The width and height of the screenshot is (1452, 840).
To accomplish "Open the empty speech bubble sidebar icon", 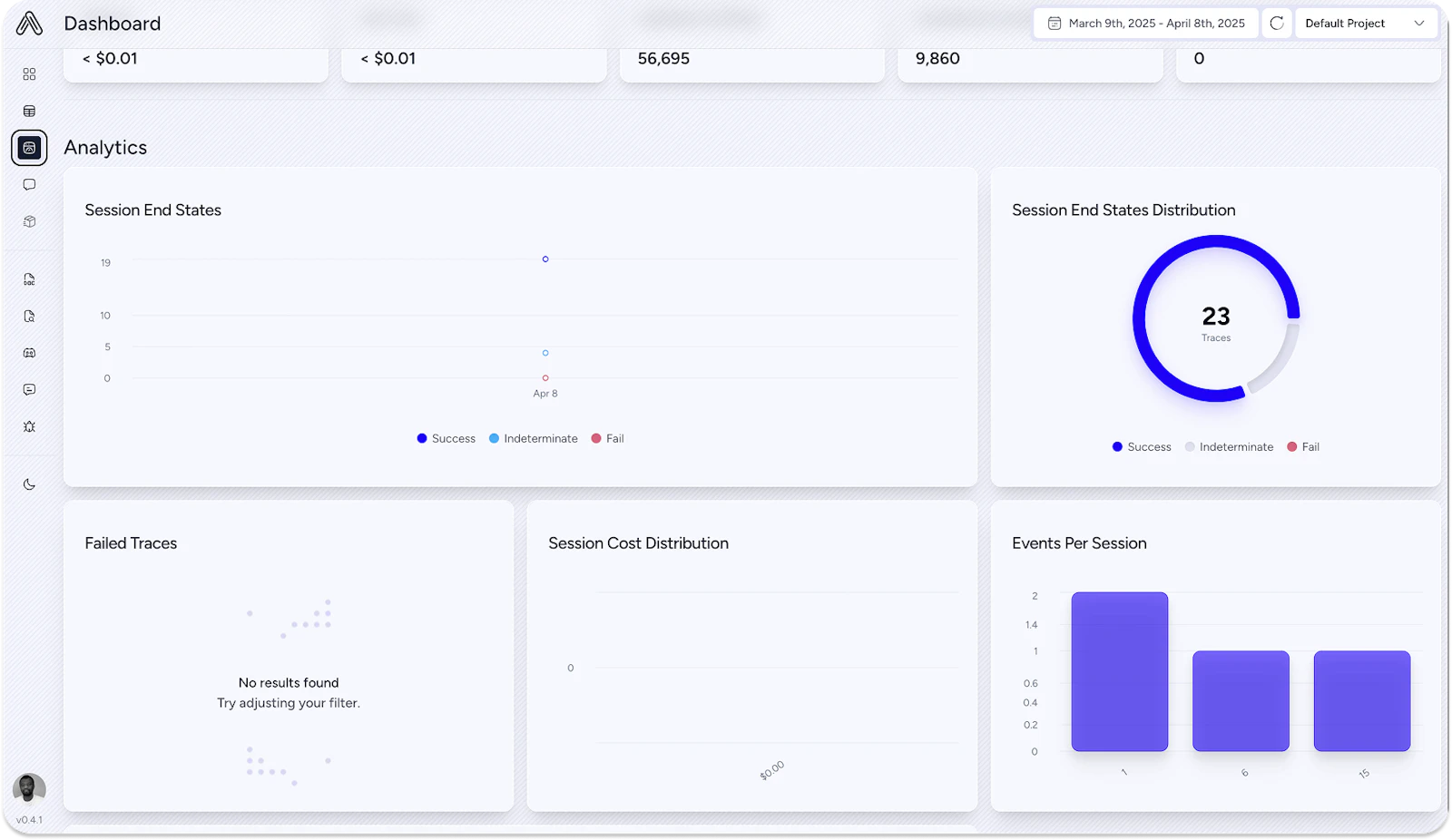I will coord(29,185).
